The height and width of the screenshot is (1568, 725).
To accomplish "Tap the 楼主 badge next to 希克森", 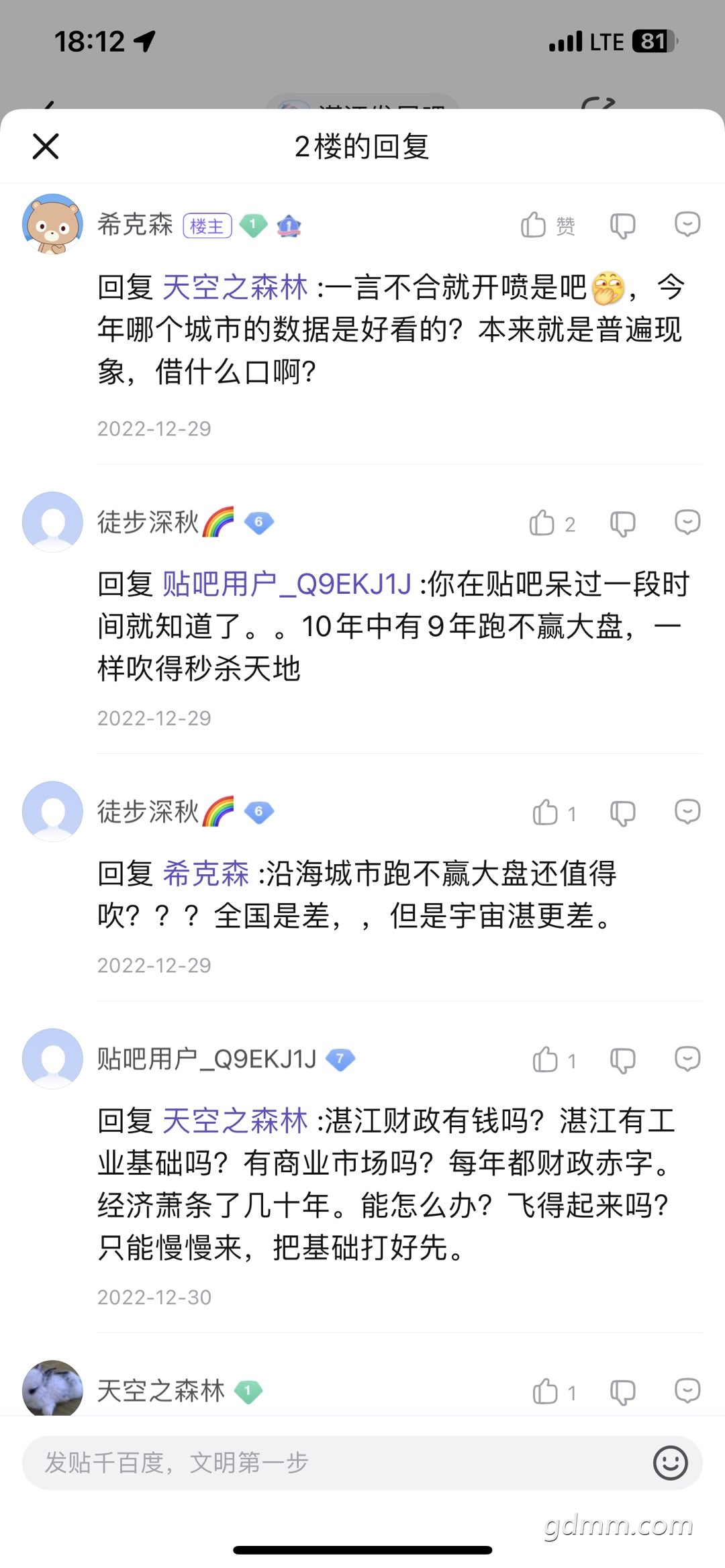I will point(207,225).
